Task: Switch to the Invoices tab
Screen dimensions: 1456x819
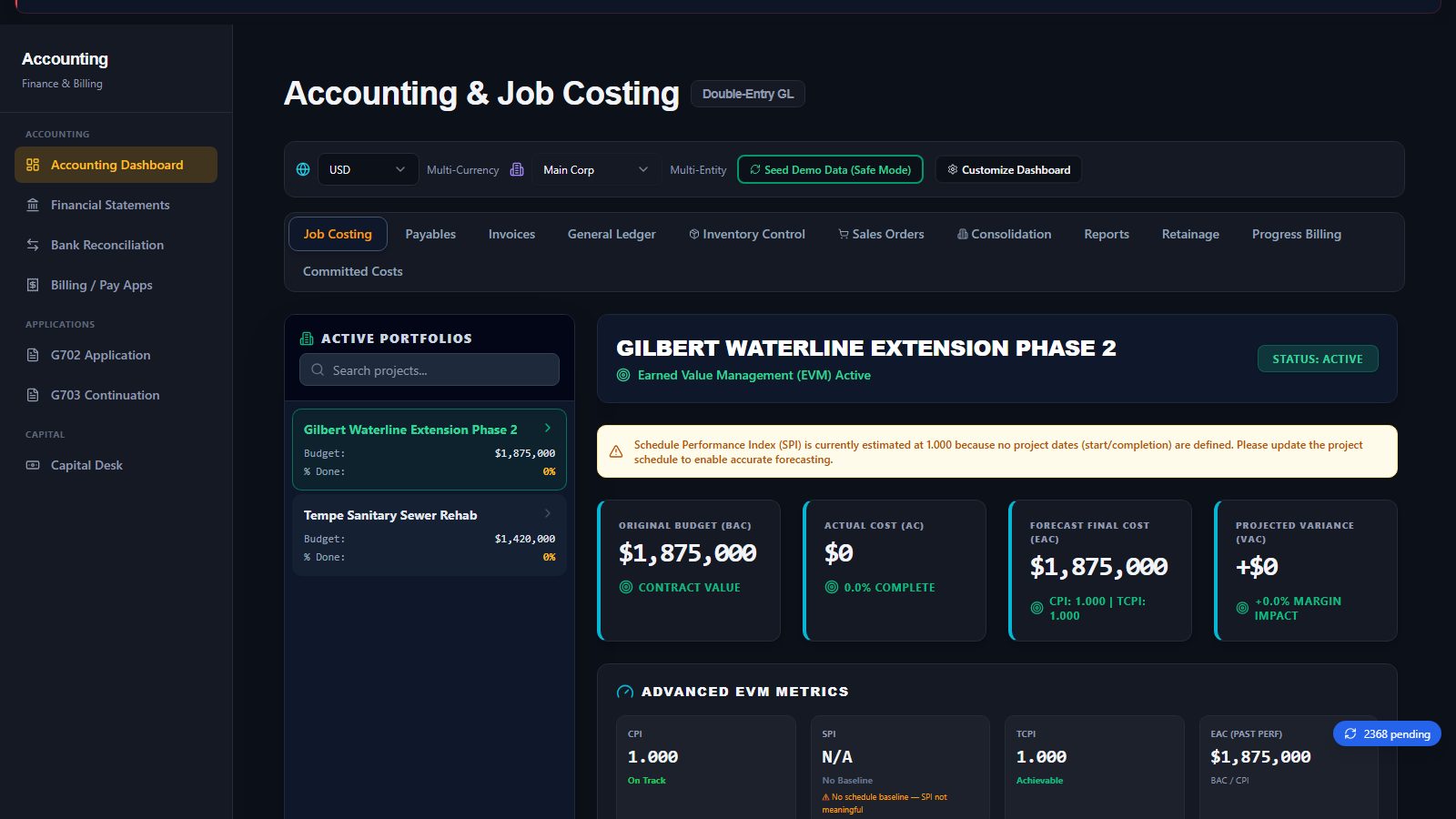Action: point(511,234)
